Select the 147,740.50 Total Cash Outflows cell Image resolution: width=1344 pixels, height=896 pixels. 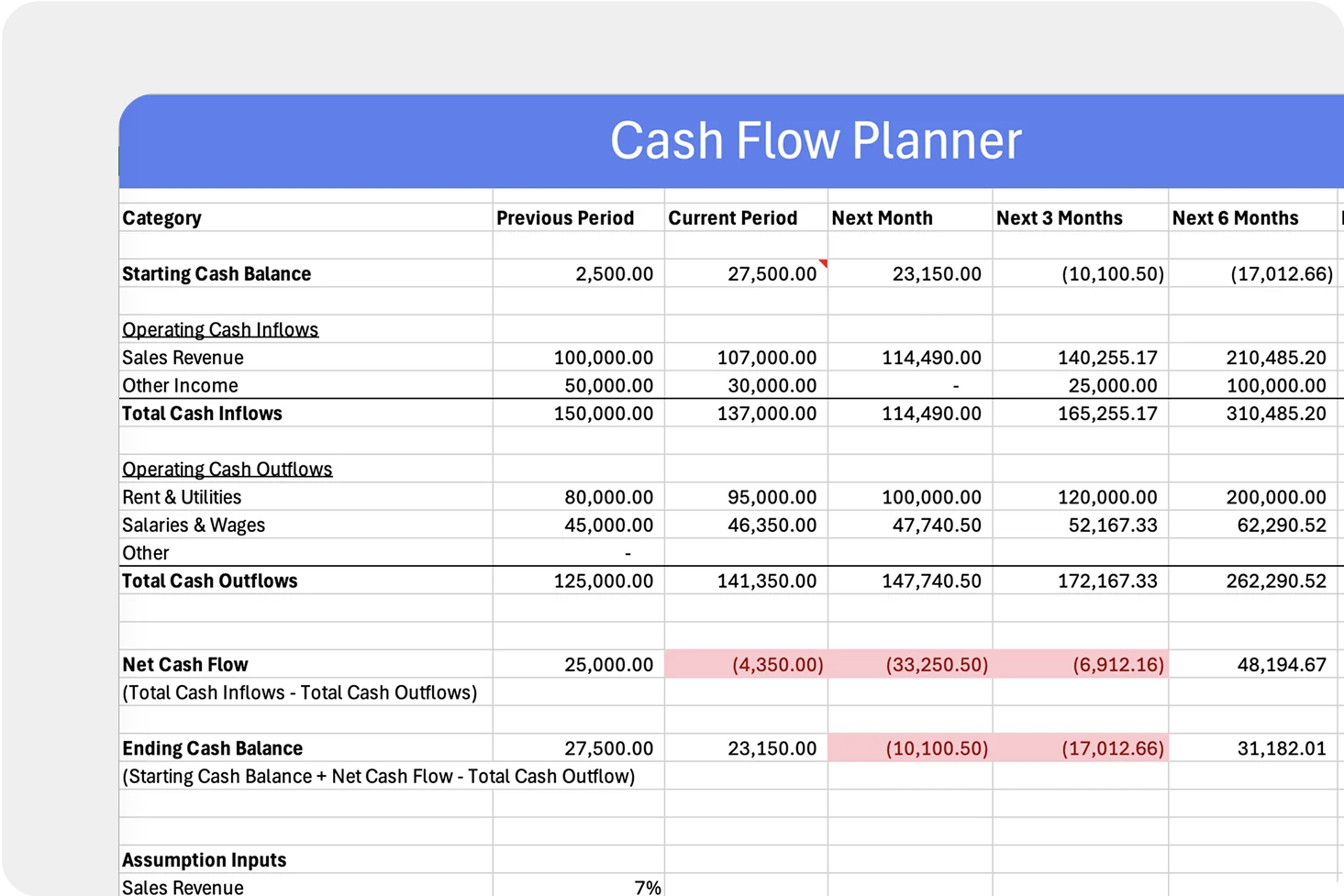click(910, 581)
